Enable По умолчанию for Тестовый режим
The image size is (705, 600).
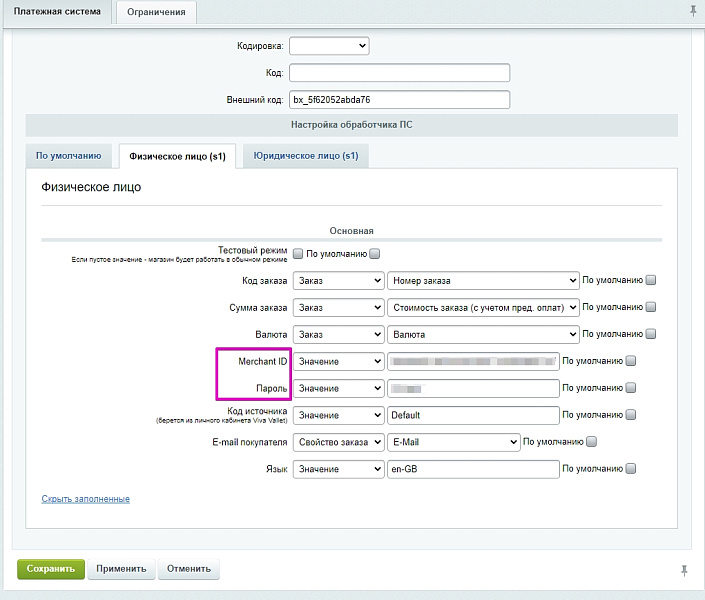pos(375,254)
